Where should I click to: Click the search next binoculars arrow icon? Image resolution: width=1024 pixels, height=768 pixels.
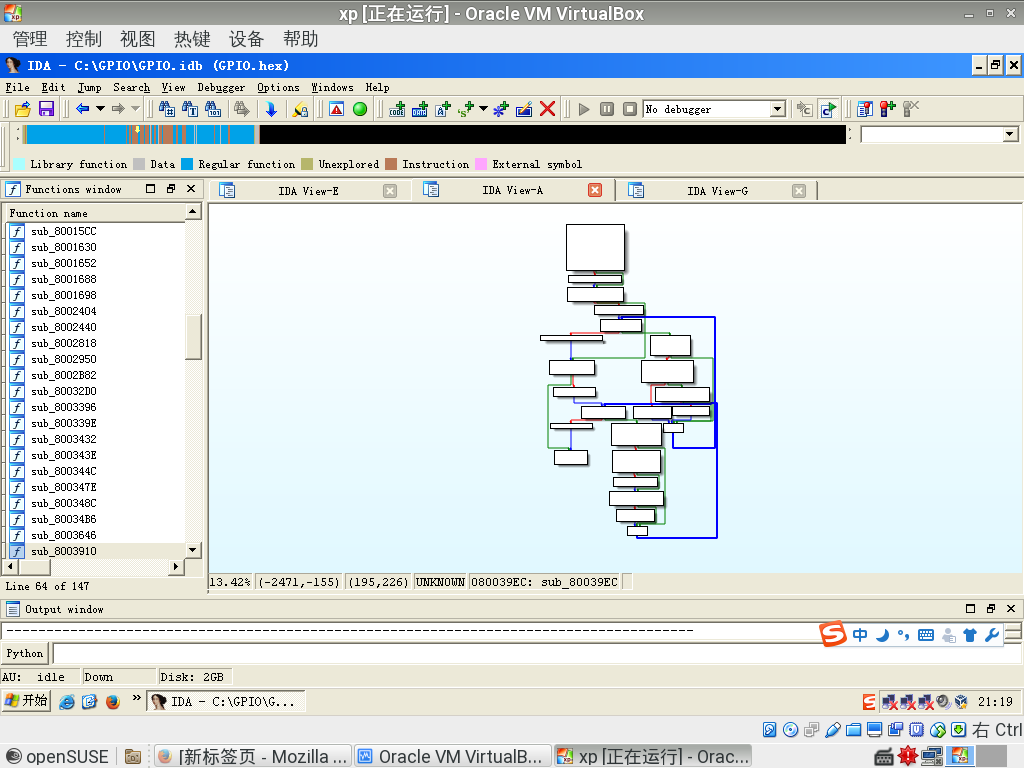pyautogui.click(x=242, y=109)
